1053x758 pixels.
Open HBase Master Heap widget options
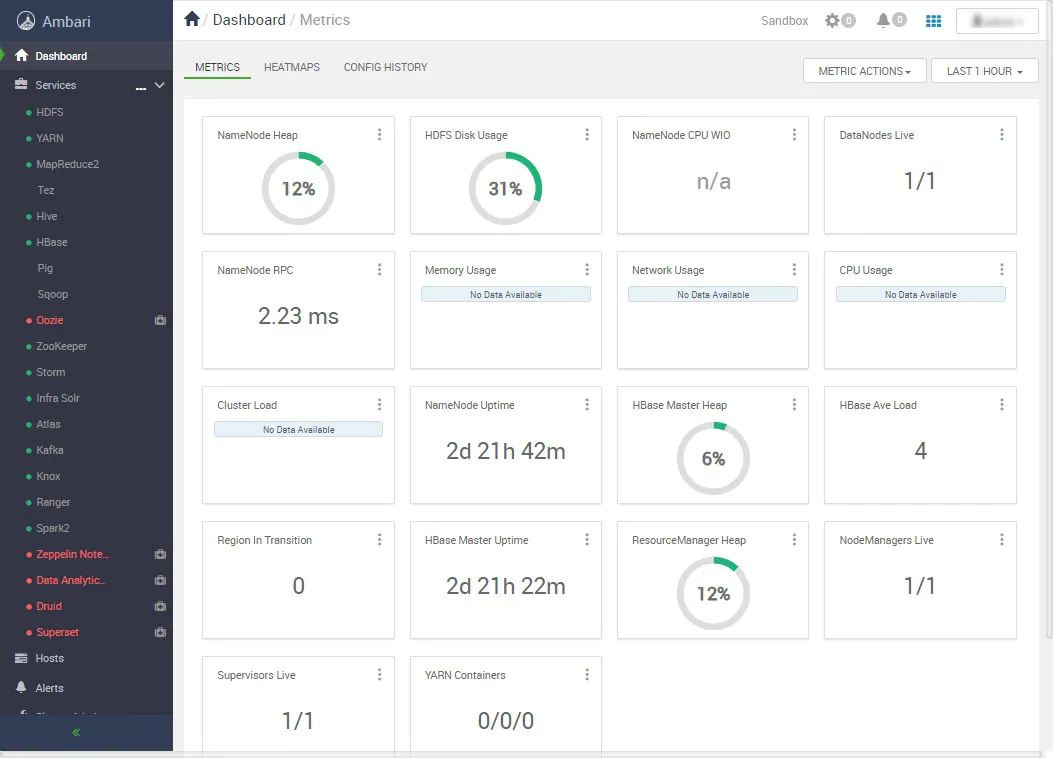tap(794, 404)
